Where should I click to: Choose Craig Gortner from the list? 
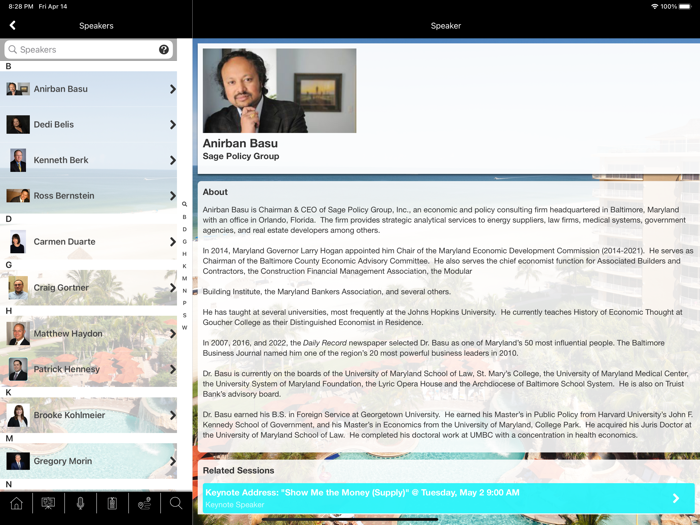88,288
